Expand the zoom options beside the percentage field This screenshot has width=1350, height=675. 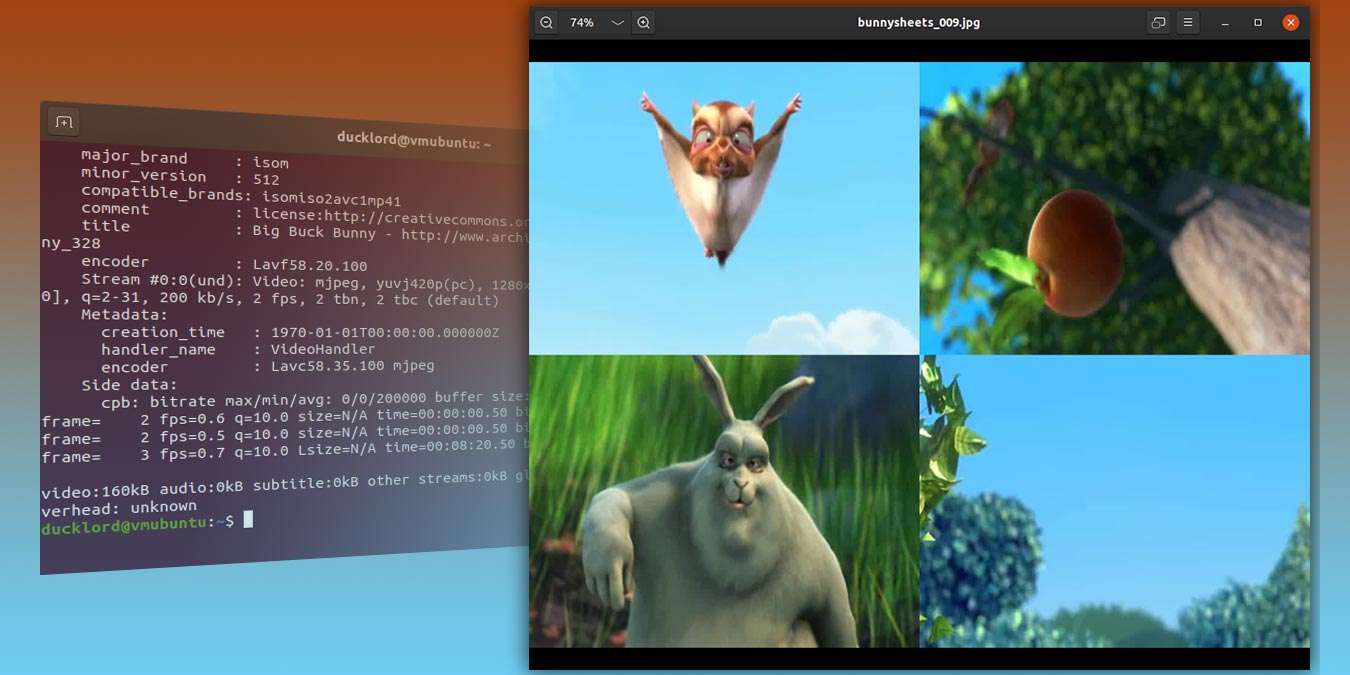point(617,22)
